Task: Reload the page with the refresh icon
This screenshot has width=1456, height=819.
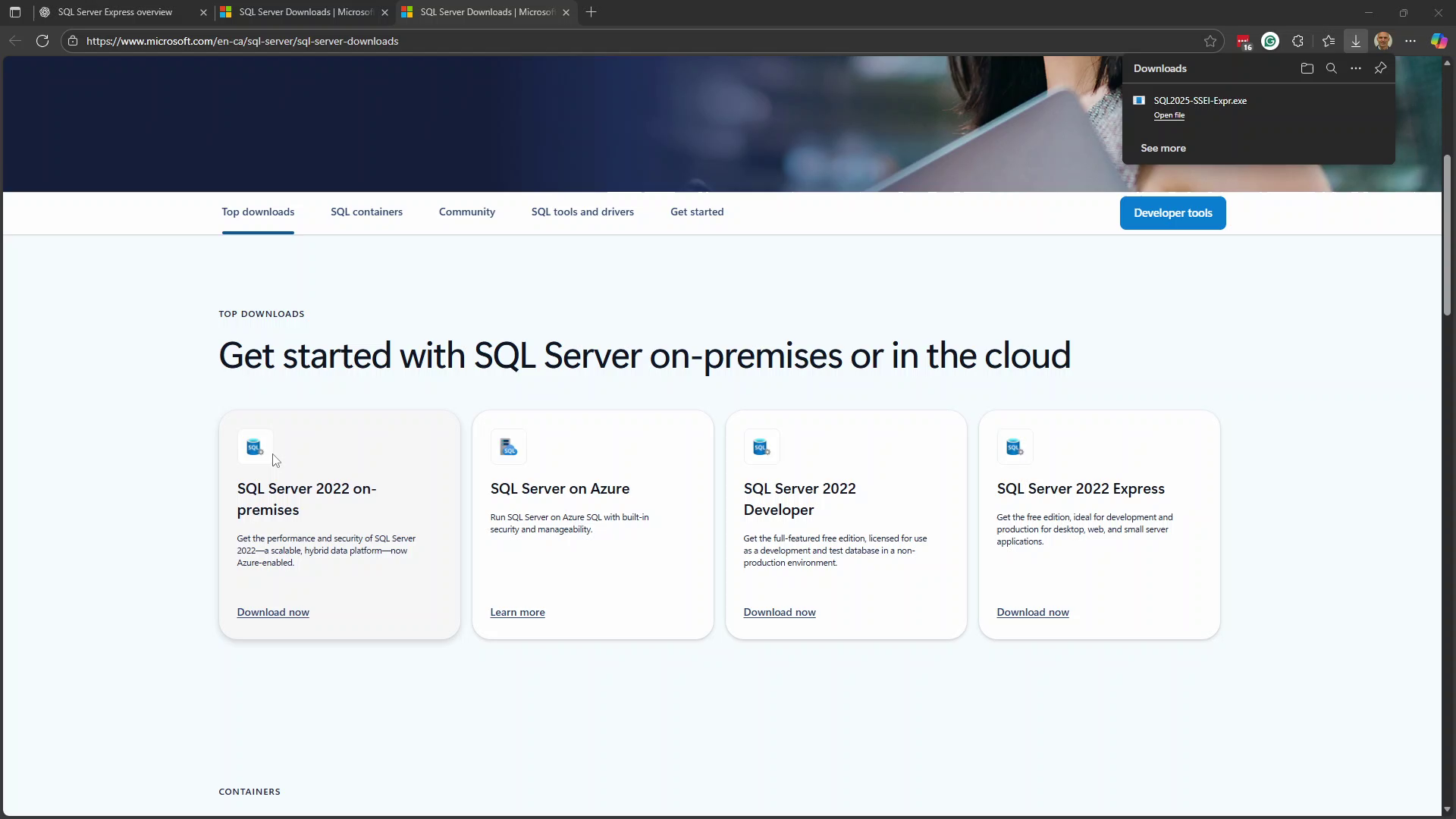Action: click(42, 41)
